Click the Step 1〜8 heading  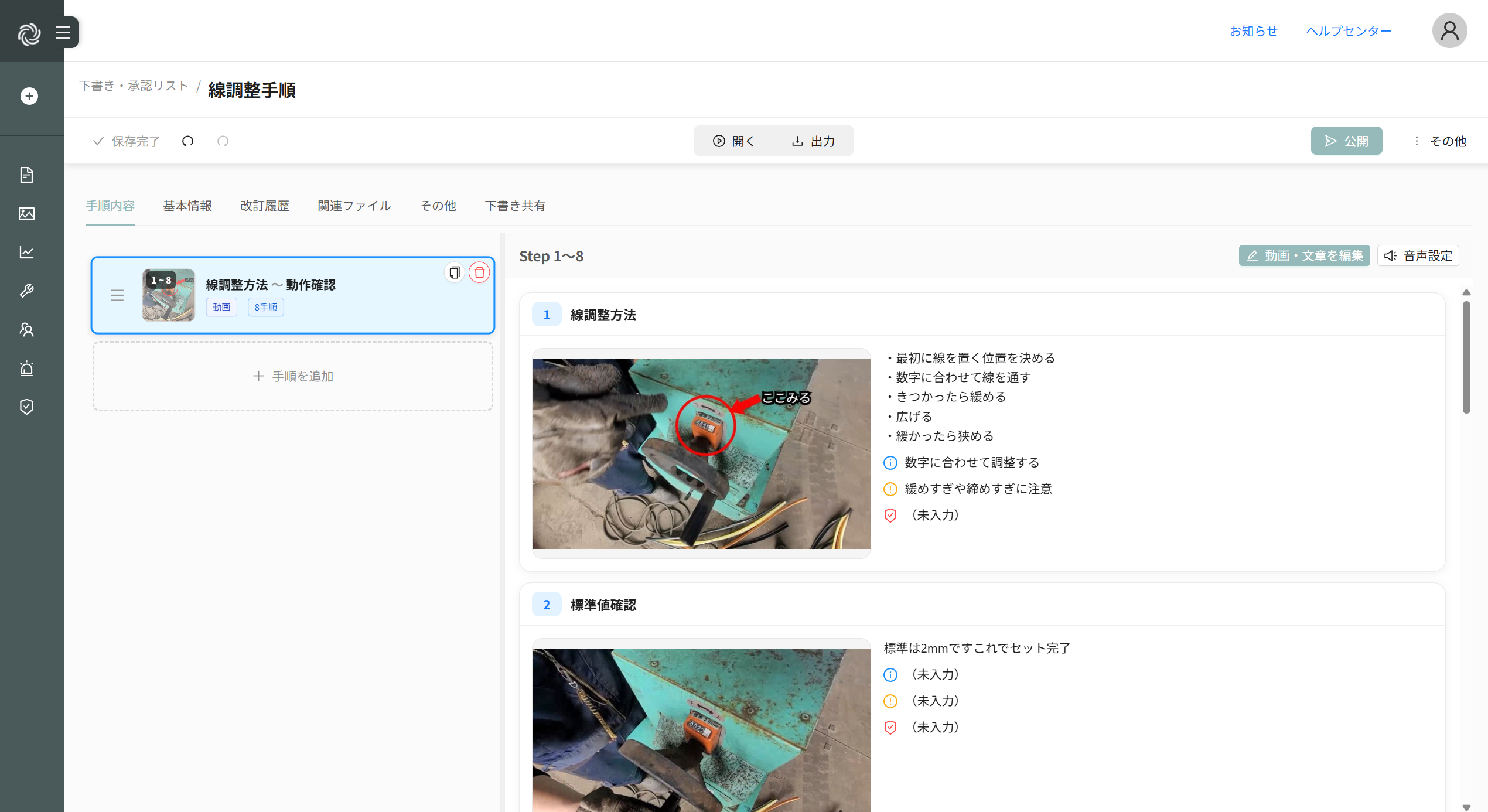pyautogui.click(x=551, y=256)
